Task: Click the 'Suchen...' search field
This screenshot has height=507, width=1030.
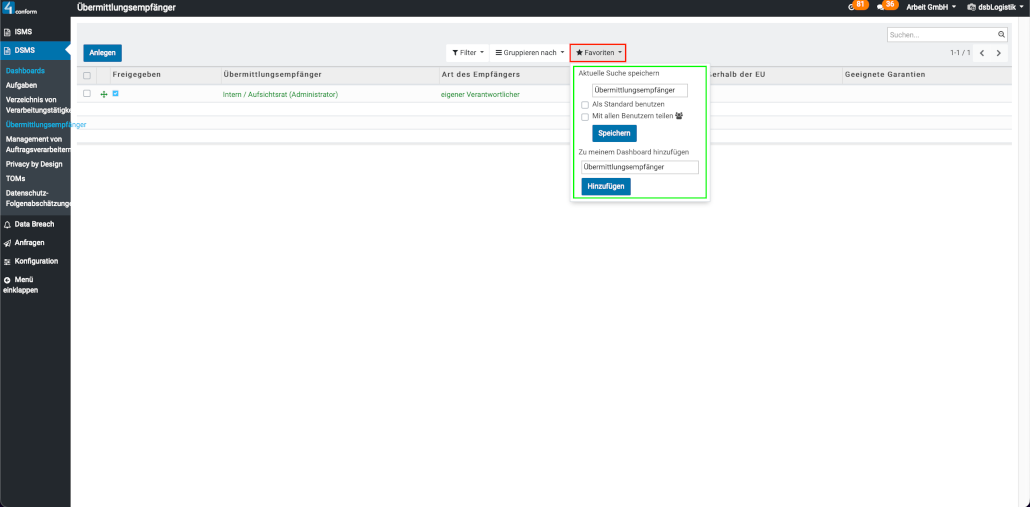Action: pyautogui.click(x=941, y=34)
